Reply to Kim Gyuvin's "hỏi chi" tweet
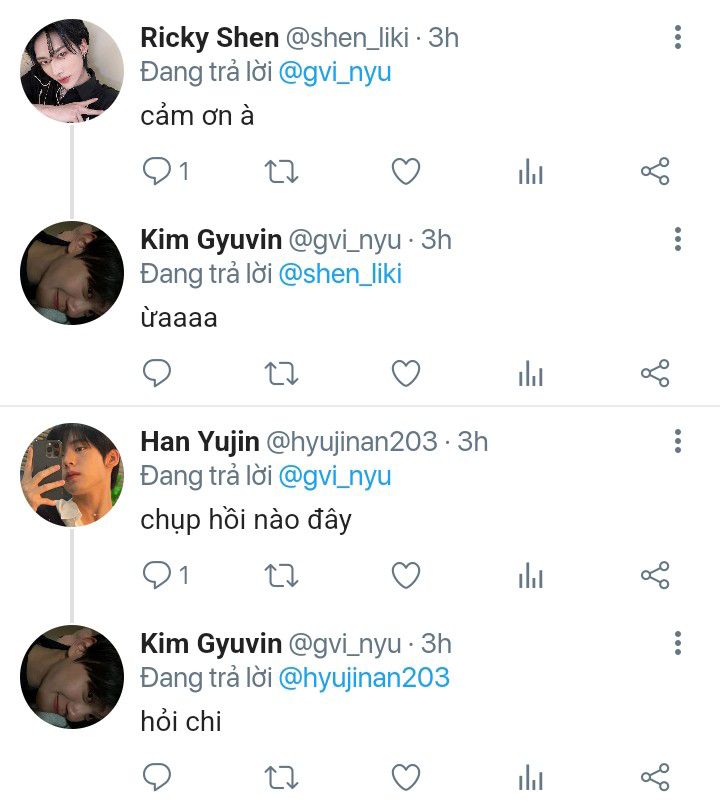This screenshot has height=807, width=720. (x=157, y=776)
